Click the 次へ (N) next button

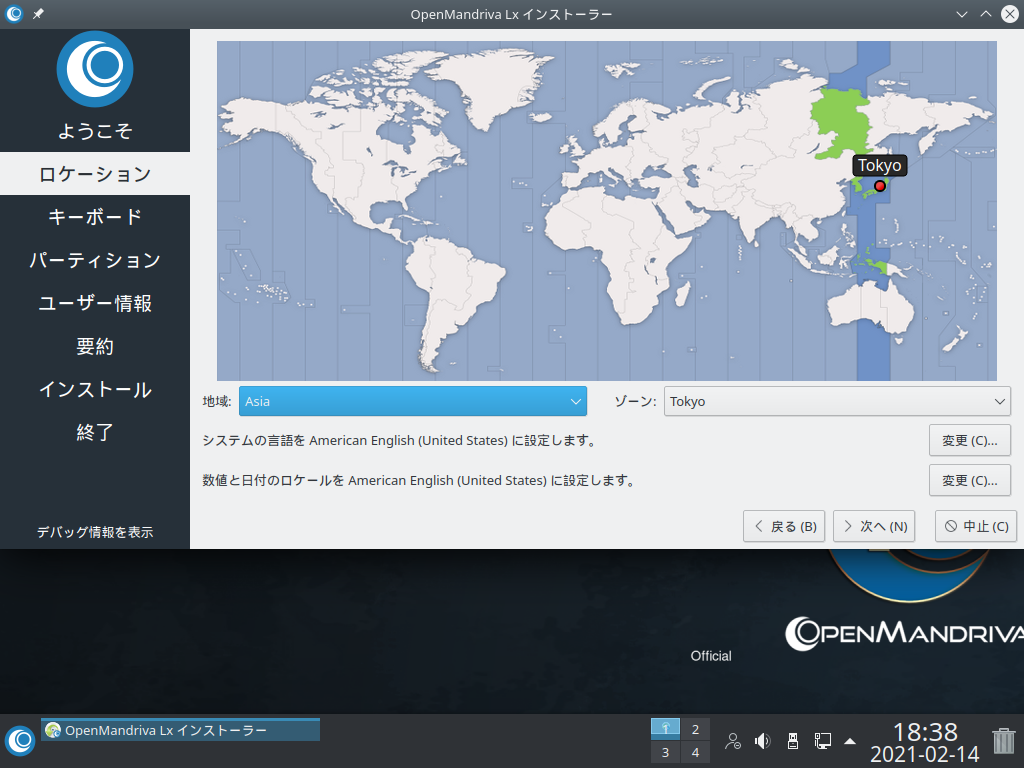click(874, 526)
